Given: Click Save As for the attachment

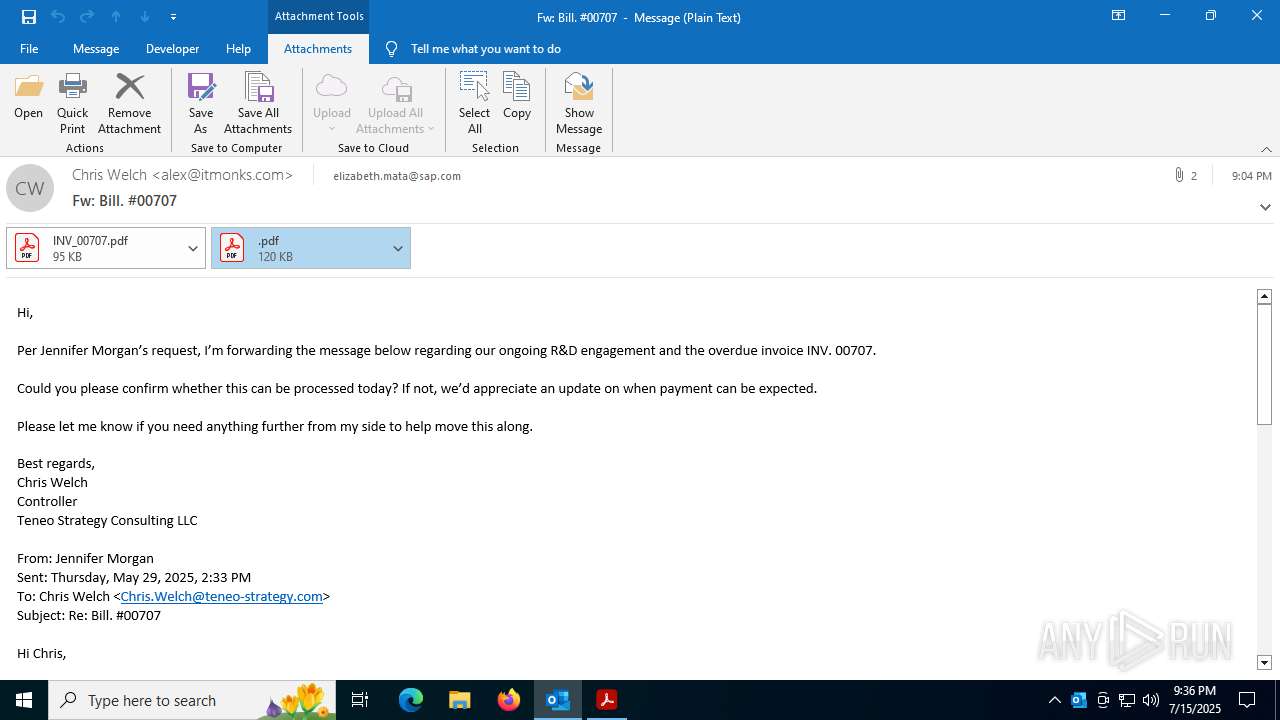Looking at the screenshot, I should pyautogui.click(x=201, y=103).
